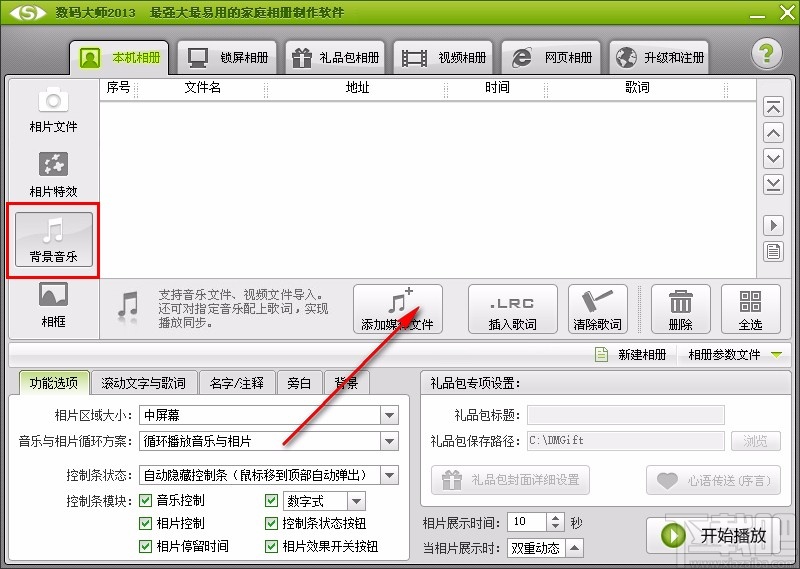800x569 pixels.
Task: Switch to the 本机相册 tab
Action: [x=119, y=58]
